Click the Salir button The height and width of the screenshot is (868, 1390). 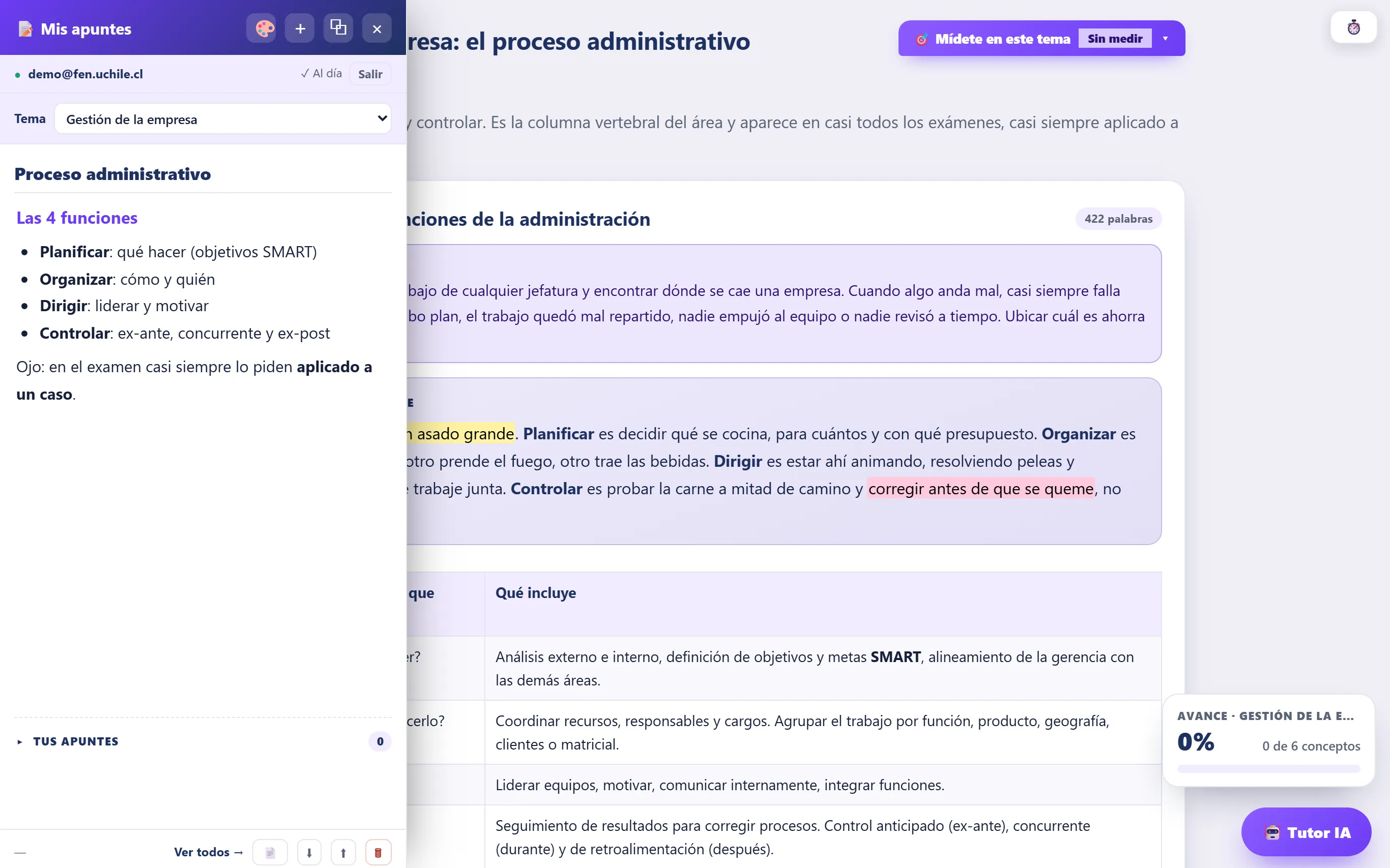tap(370, 74)
